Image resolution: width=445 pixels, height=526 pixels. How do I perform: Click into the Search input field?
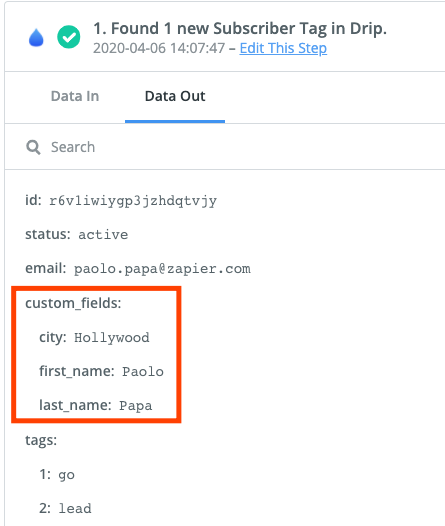(235, 147)
